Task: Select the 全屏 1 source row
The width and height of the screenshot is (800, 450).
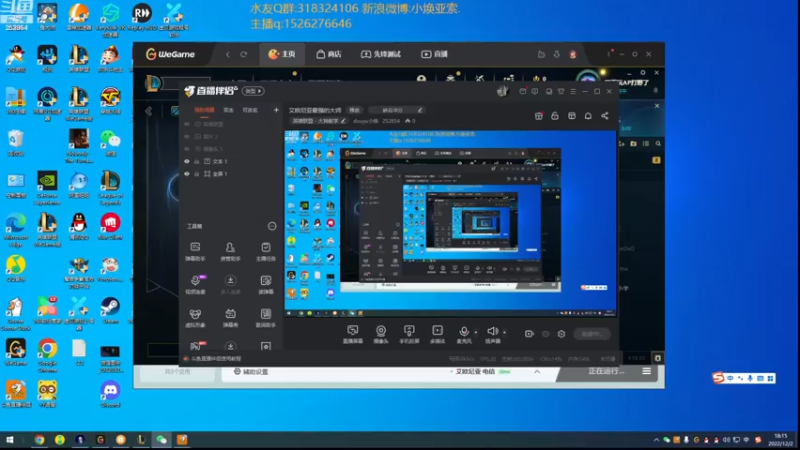Action: pyautogui.click(x=231, y=174)
